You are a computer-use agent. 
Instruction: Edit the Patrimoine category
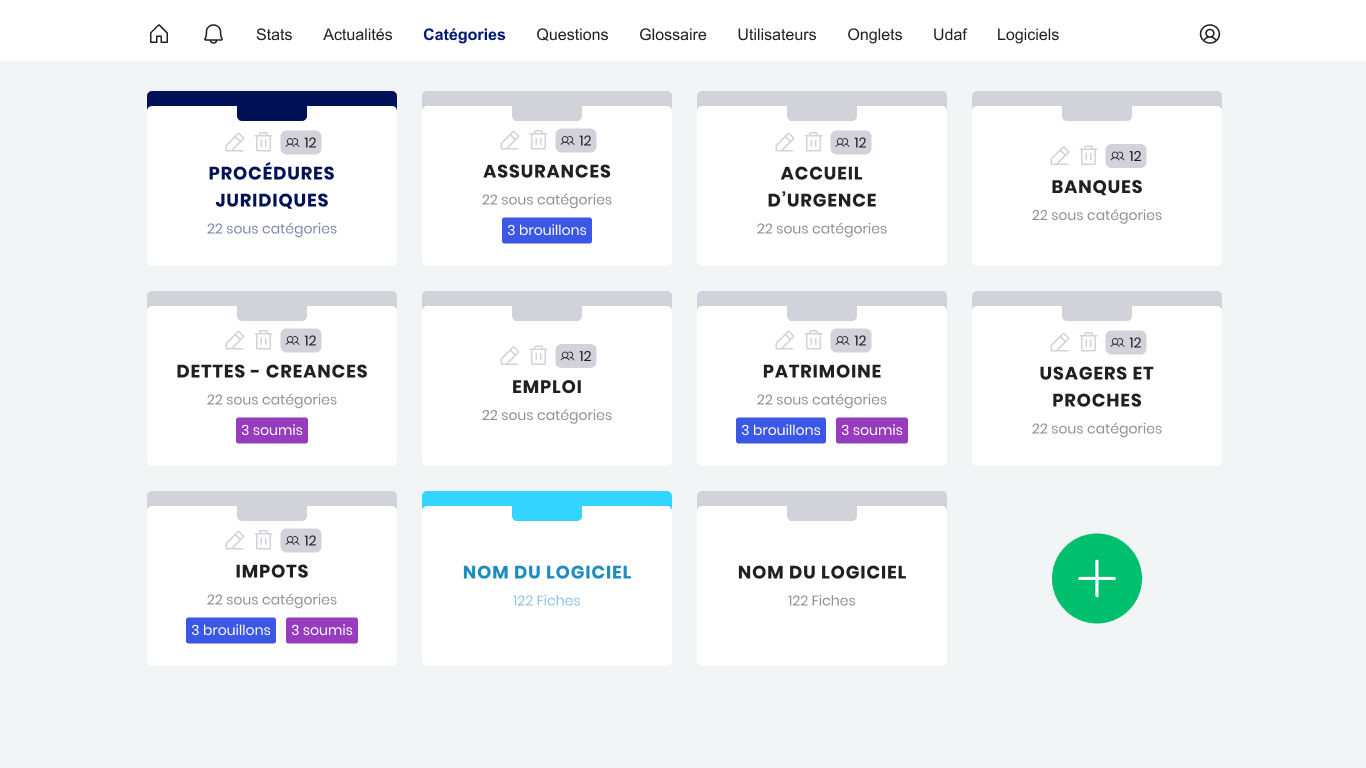[785, 341]
